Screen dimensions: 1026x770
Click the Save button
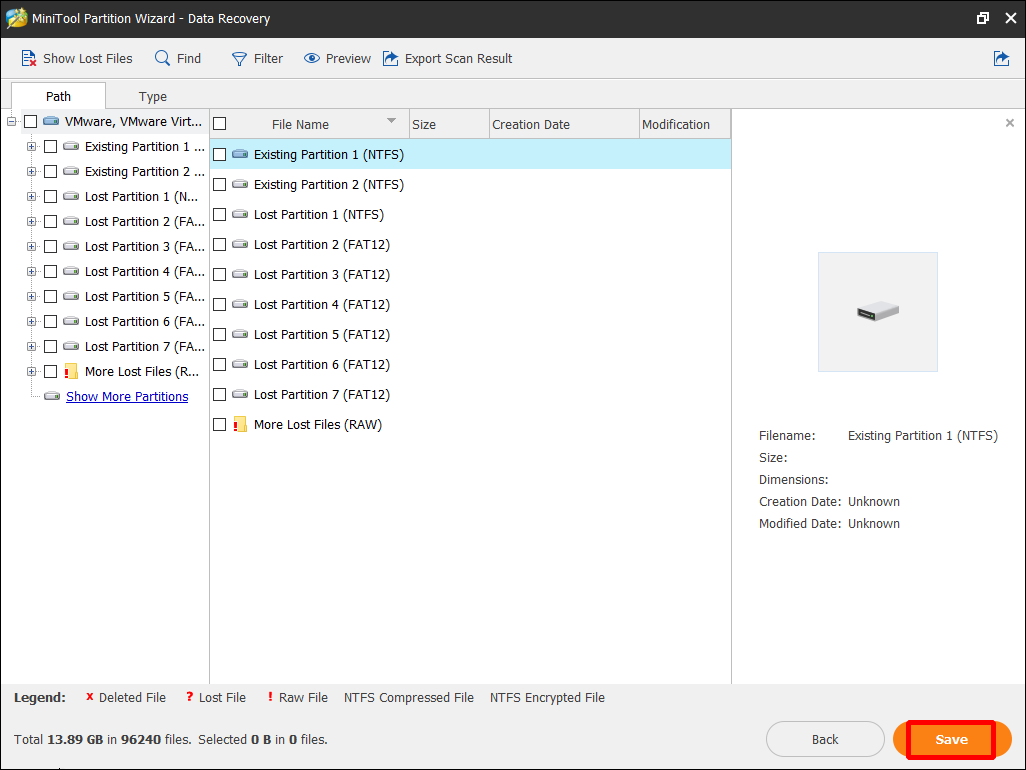[x=952, y=739]
